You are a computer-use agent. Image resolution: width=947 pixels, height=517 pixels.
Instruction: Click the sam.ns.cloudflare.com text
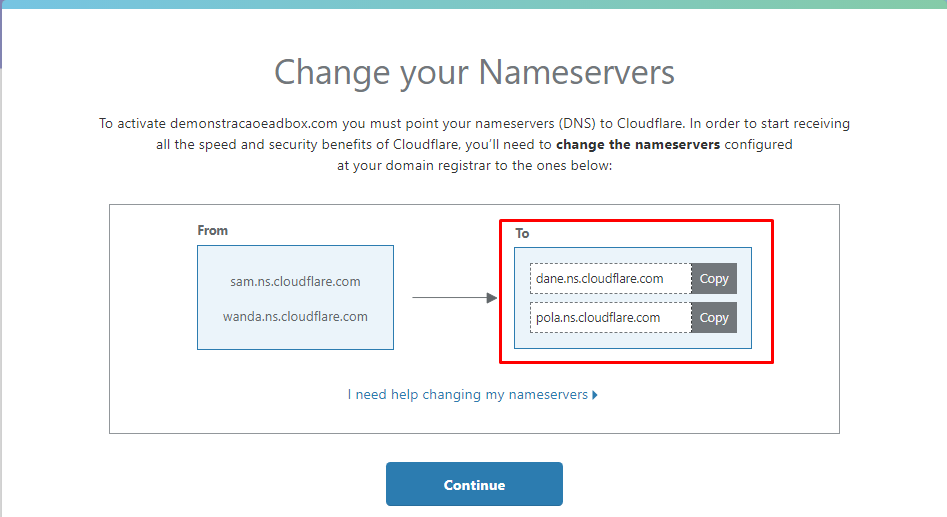click(295, 281)
